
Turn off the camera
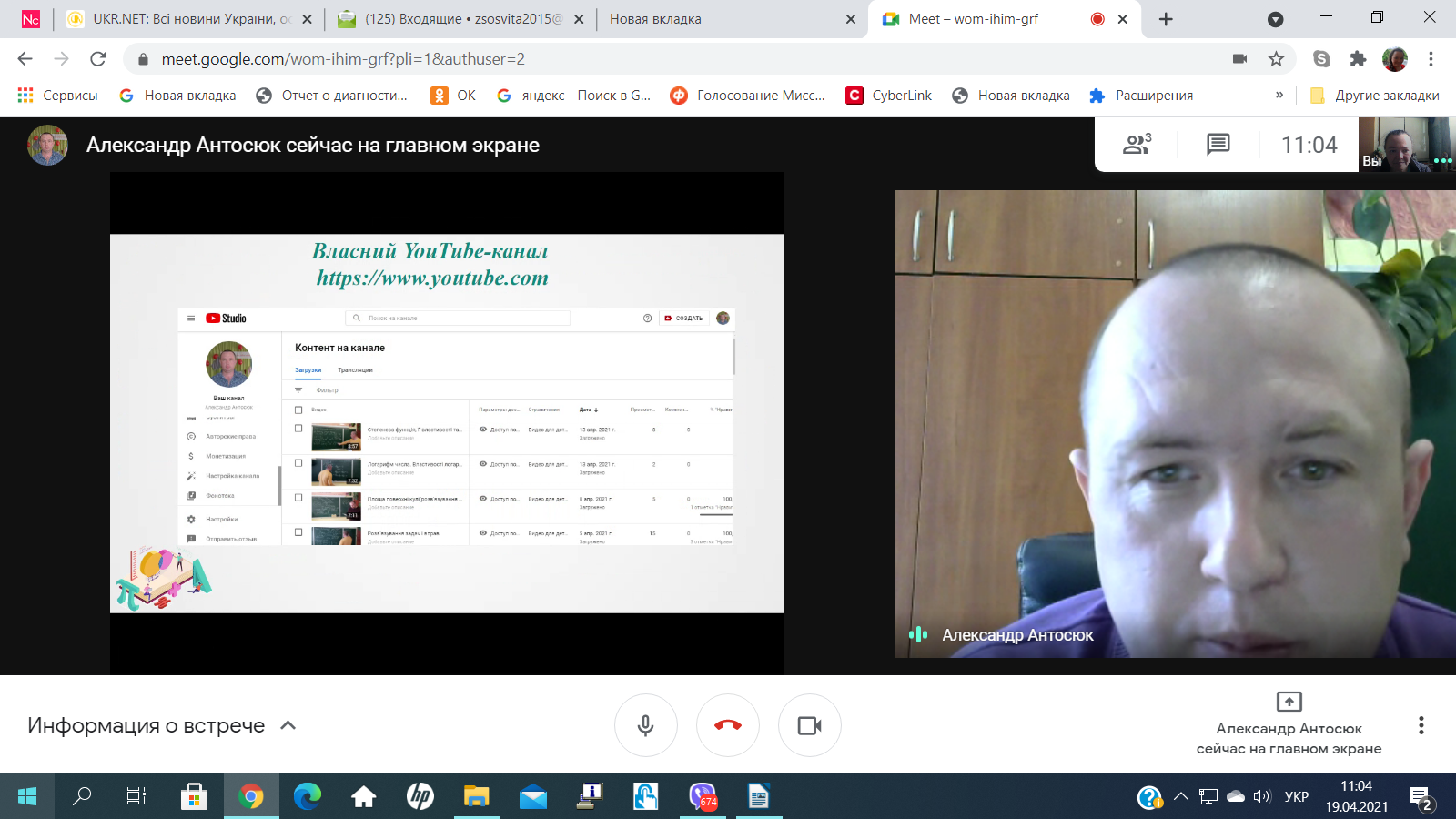(x=810, y=725)
